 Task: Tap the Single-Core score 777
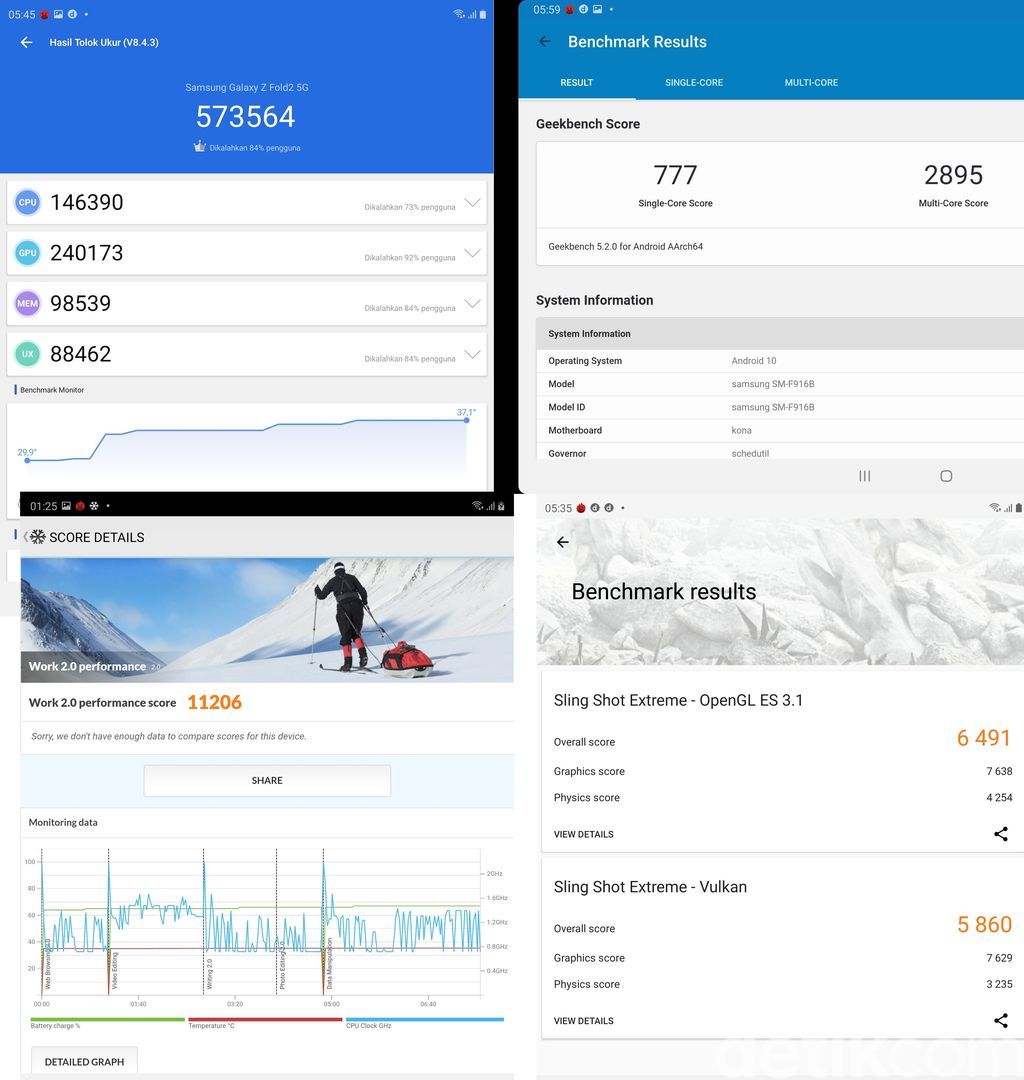(x=675, y=175)
